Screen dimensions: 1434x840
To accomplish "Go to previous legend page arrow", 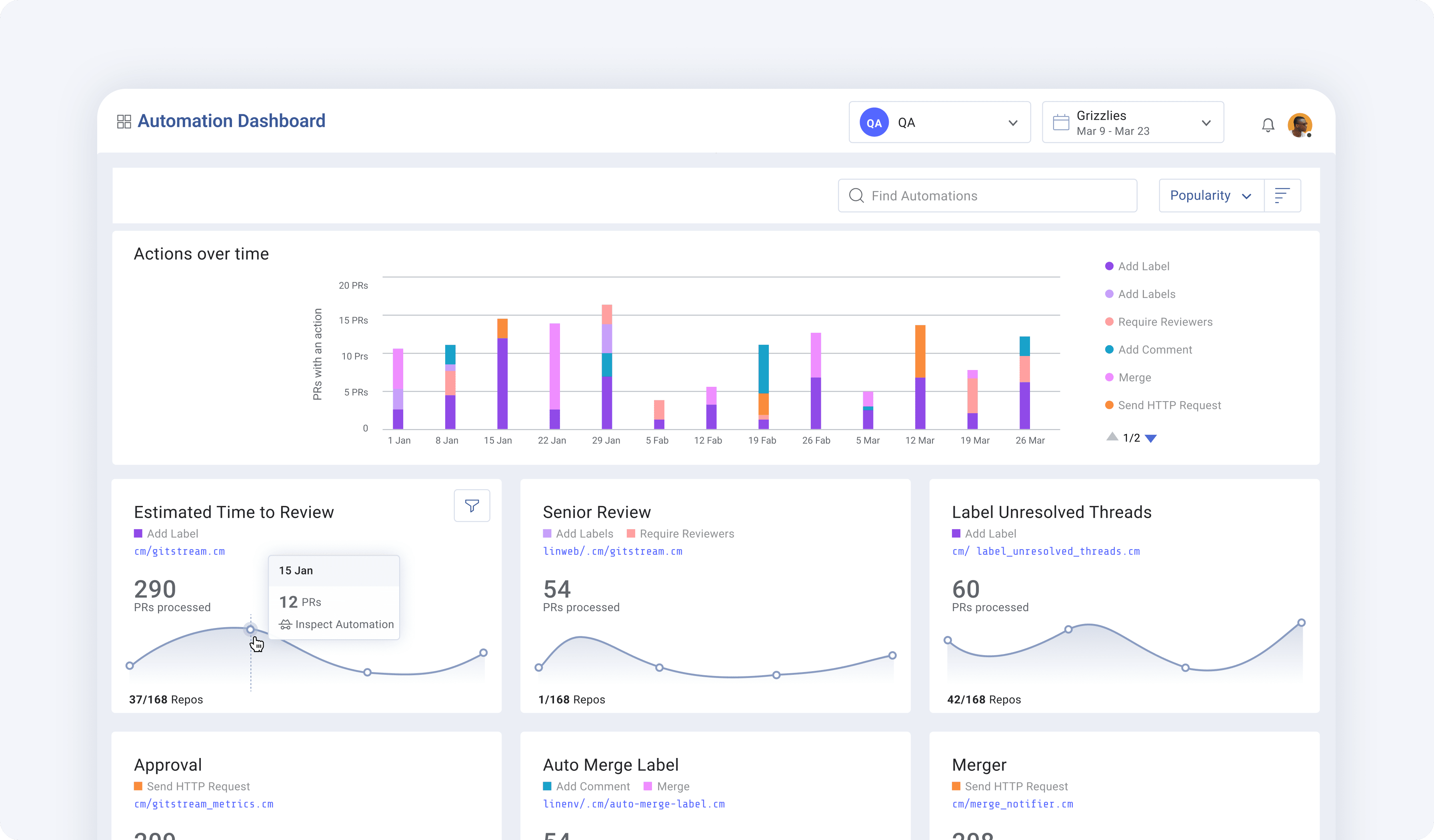I will (x=1112, y=436).
